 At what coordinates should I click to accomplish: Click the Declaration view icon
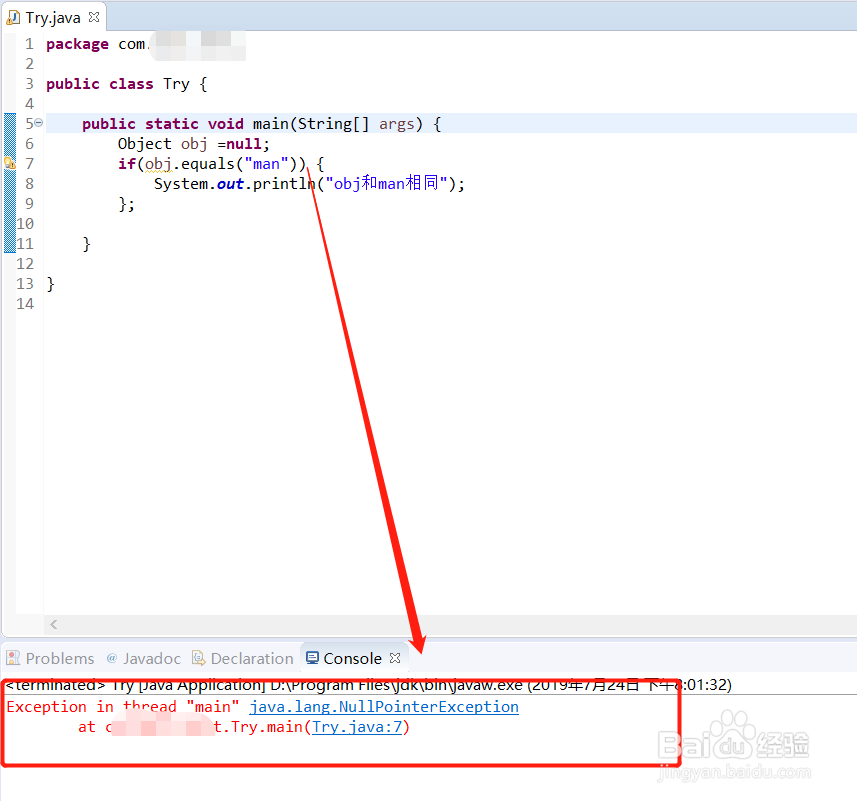198,658
